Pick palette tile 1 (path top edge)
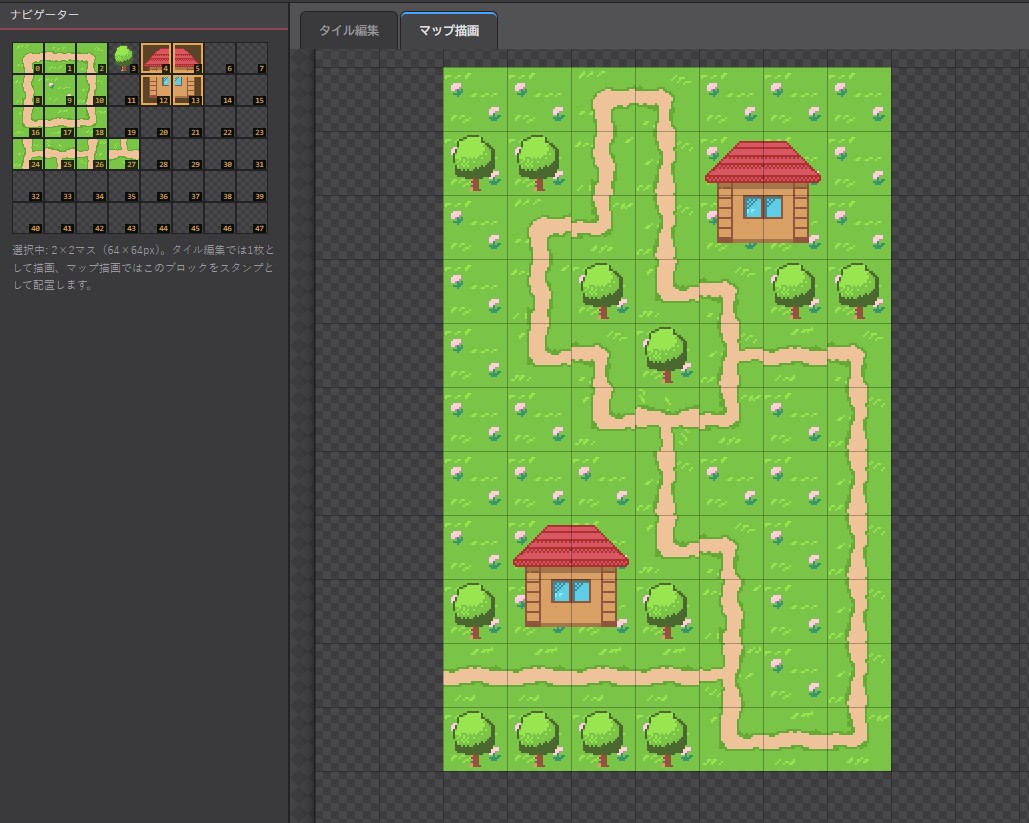Viewport: 1029px width, 823px height. [x=60, y=58]
